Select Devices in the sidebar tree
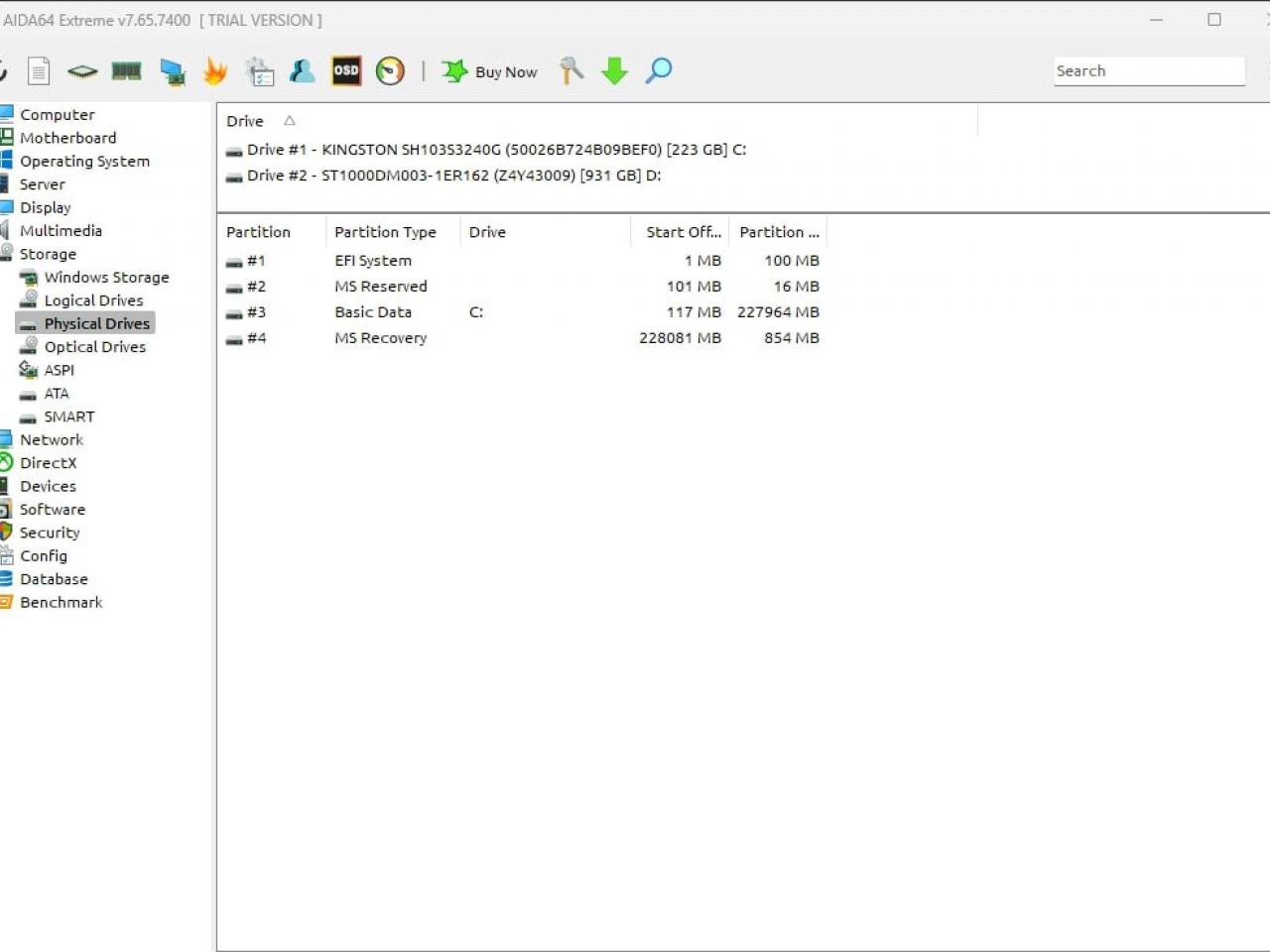 48,486
